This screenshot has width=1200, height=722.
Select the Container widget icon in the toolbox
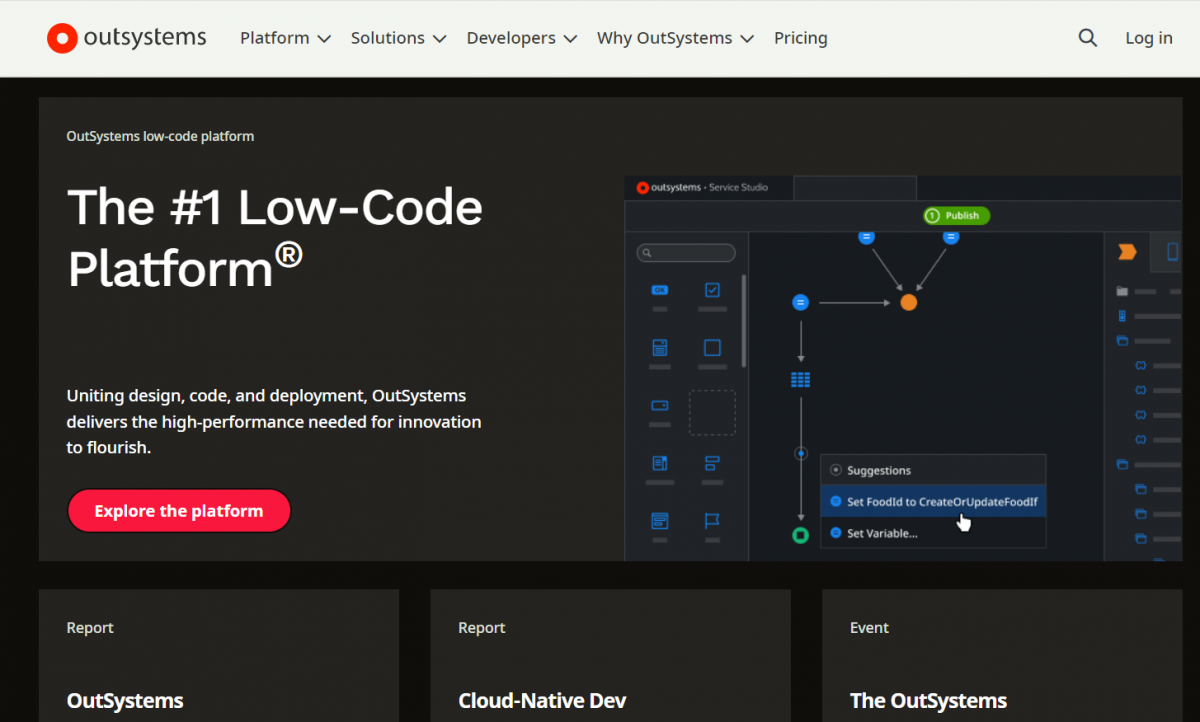tap(712, 347)
